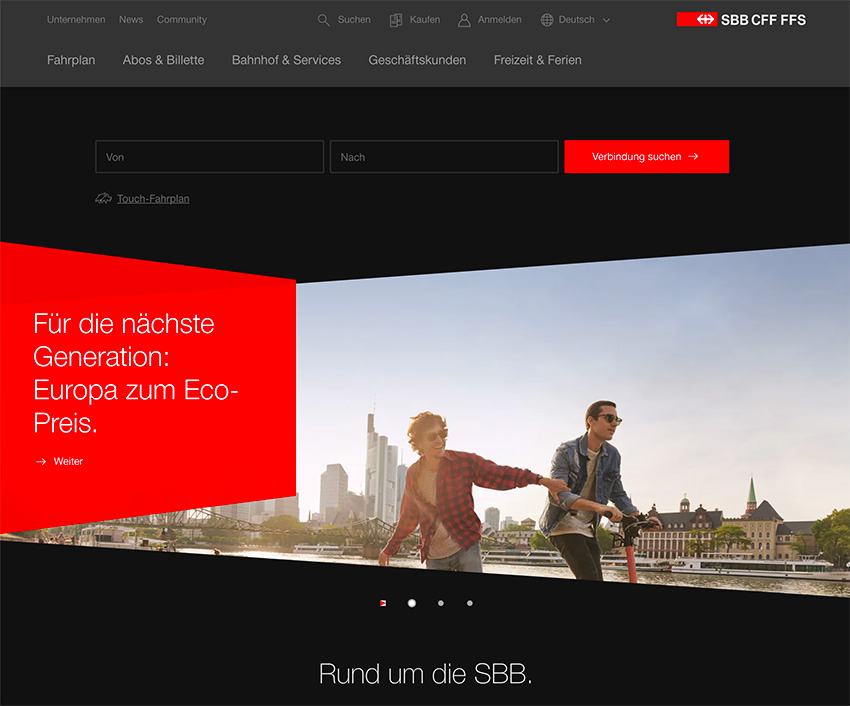Focus the Von departure input field

209,157
